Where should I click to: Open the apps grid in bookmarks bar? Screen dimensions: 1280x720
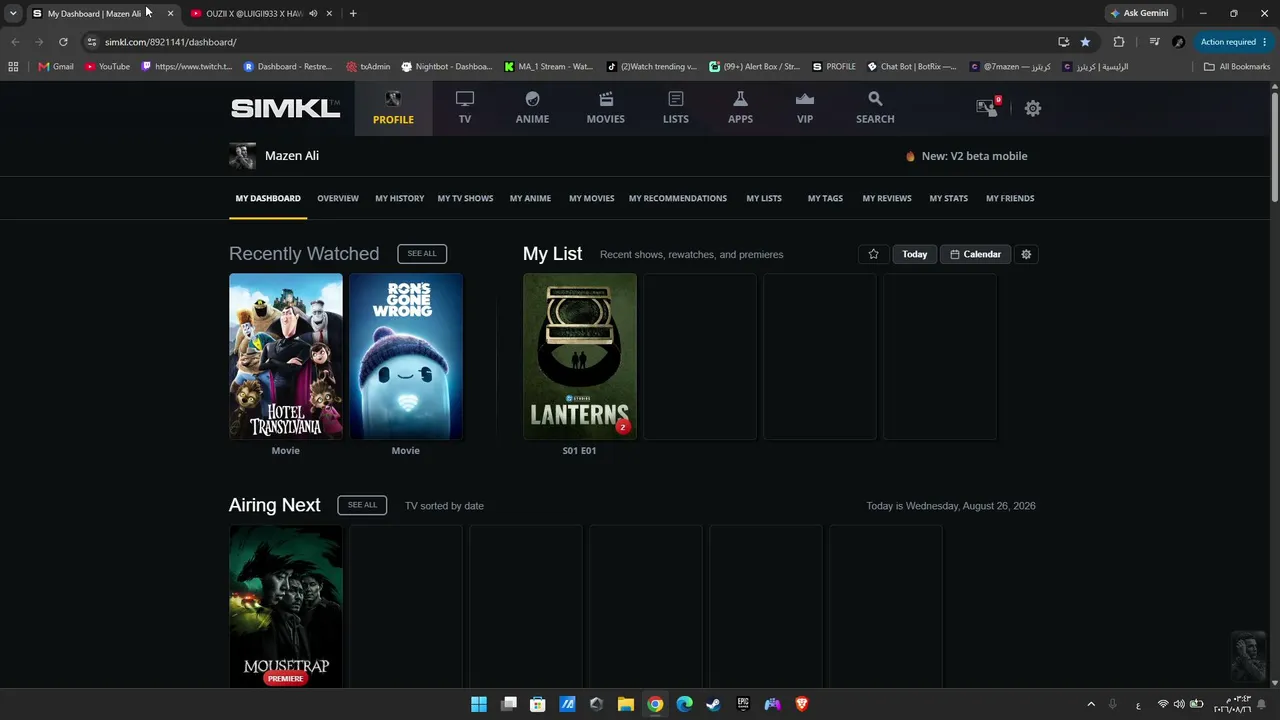[x=13, y=67]
